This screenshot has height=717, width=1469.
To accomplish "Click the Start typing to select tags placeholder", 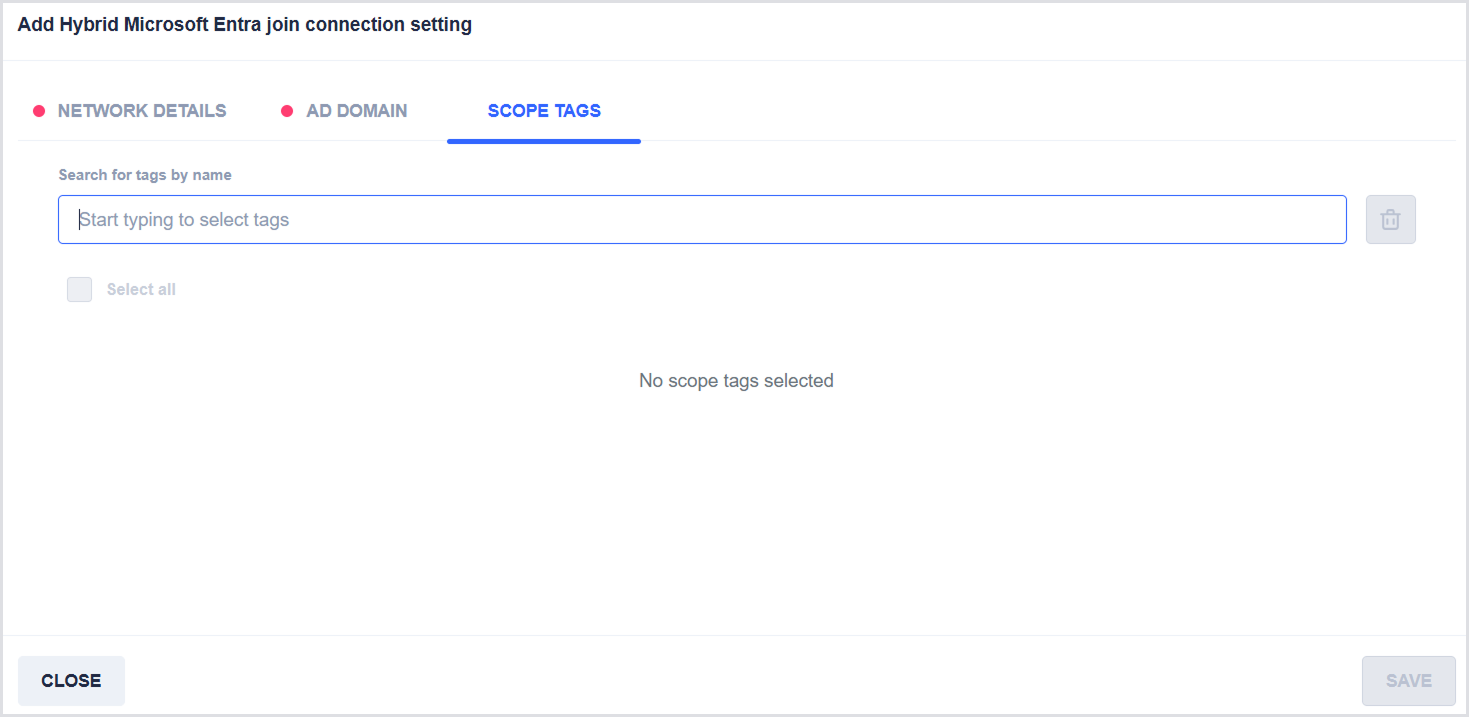I will click(184, 220).
